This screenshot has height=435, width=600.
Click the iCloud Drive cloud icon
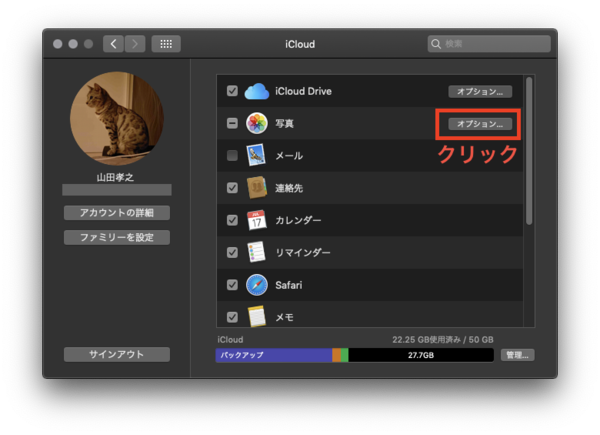tap(257, 91)
